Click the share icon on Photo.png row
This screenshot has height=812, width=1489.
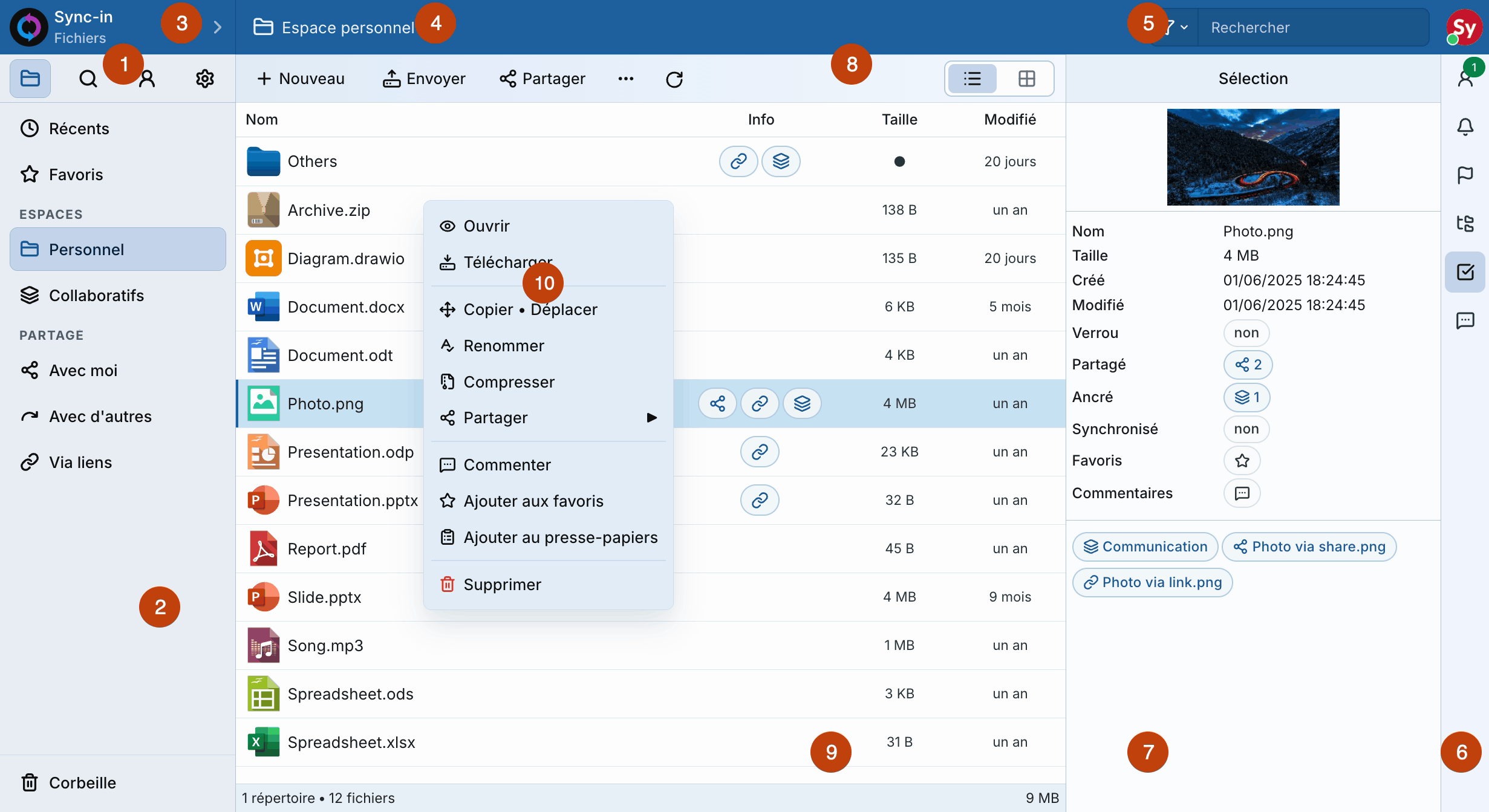717,403
